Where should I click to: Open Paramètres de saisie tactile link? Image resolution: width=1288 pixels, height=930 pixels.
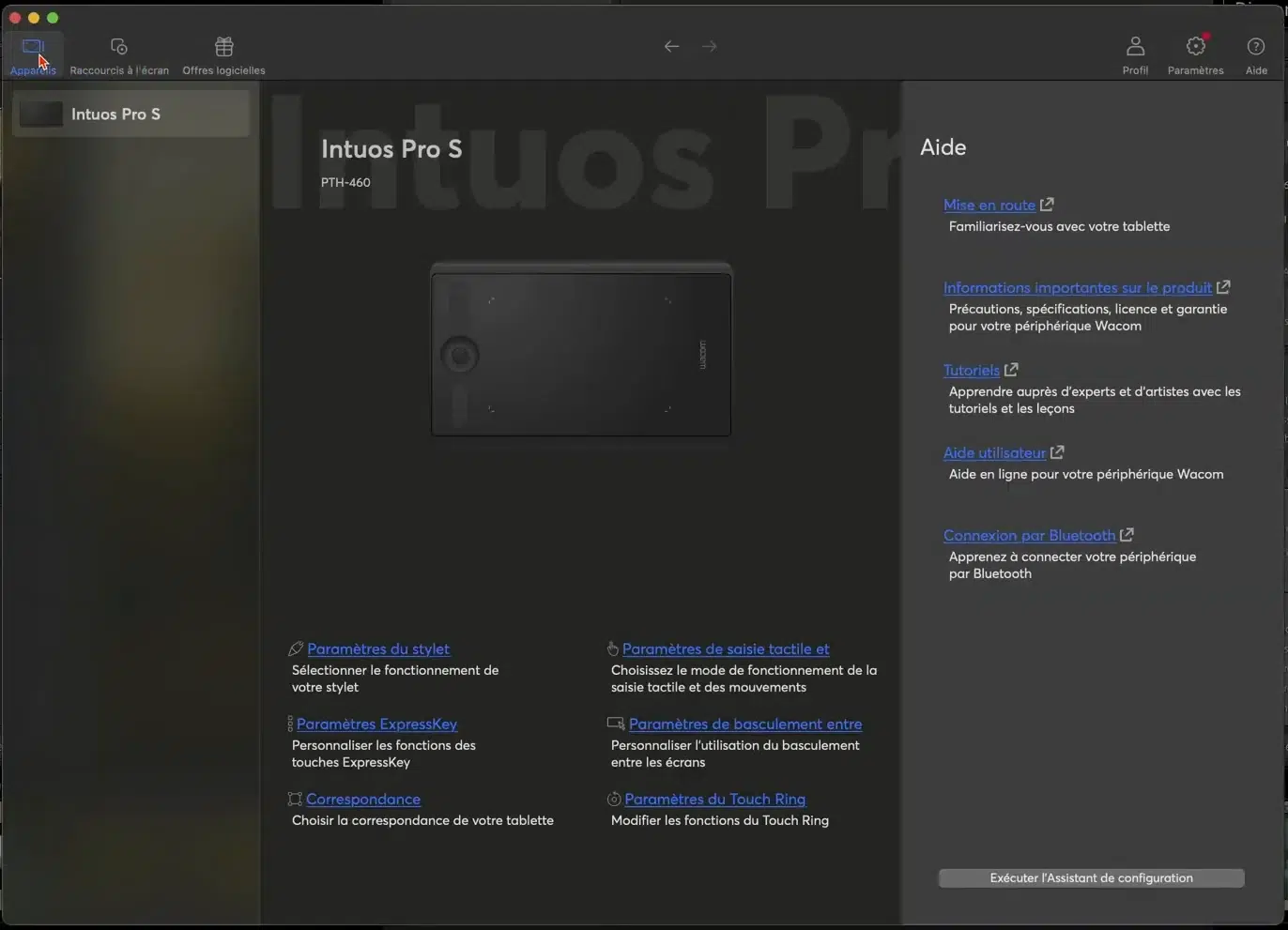click(726, 648)
